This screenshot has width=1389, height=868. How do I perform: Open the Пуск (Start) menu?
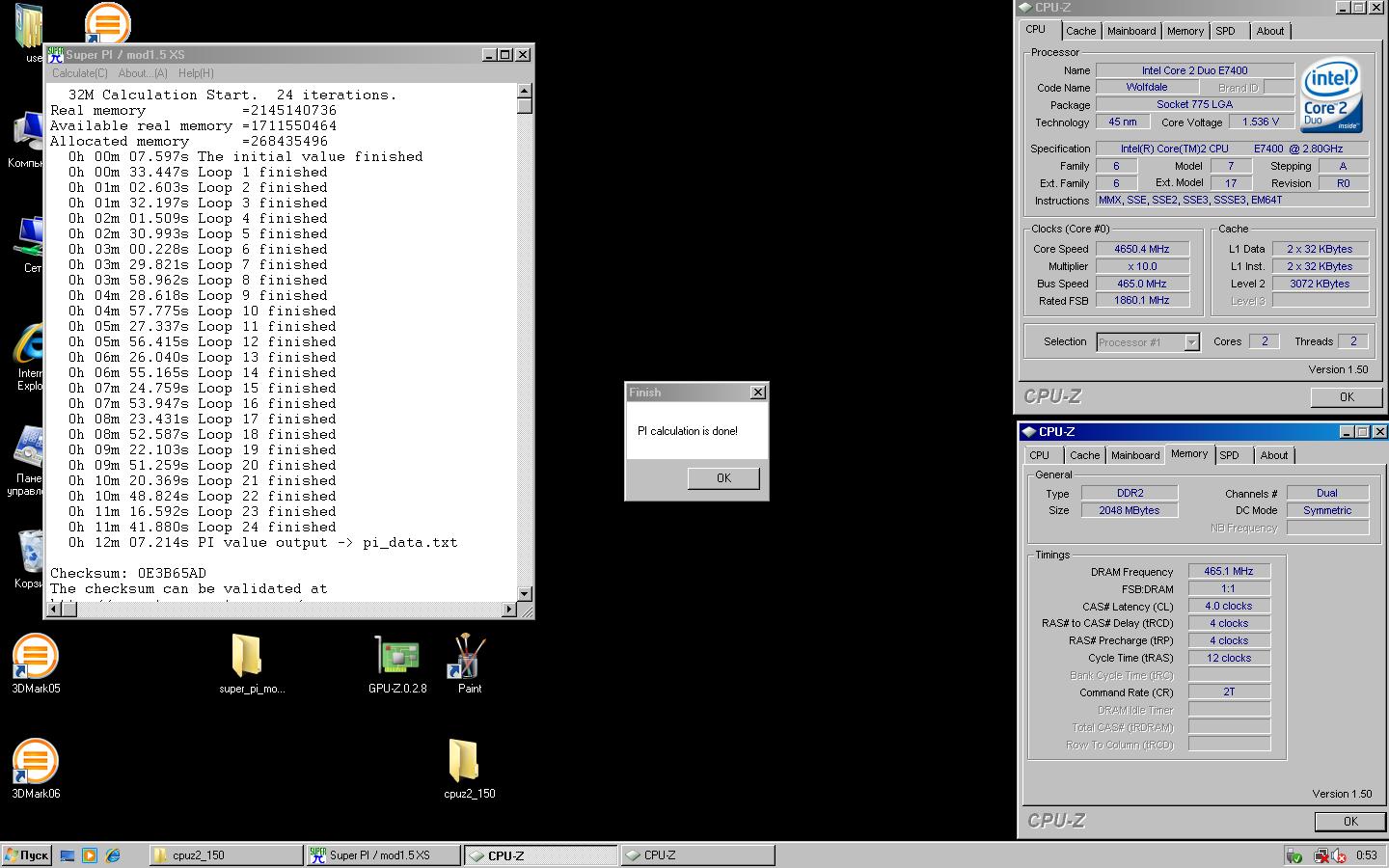tap(26, 854)
